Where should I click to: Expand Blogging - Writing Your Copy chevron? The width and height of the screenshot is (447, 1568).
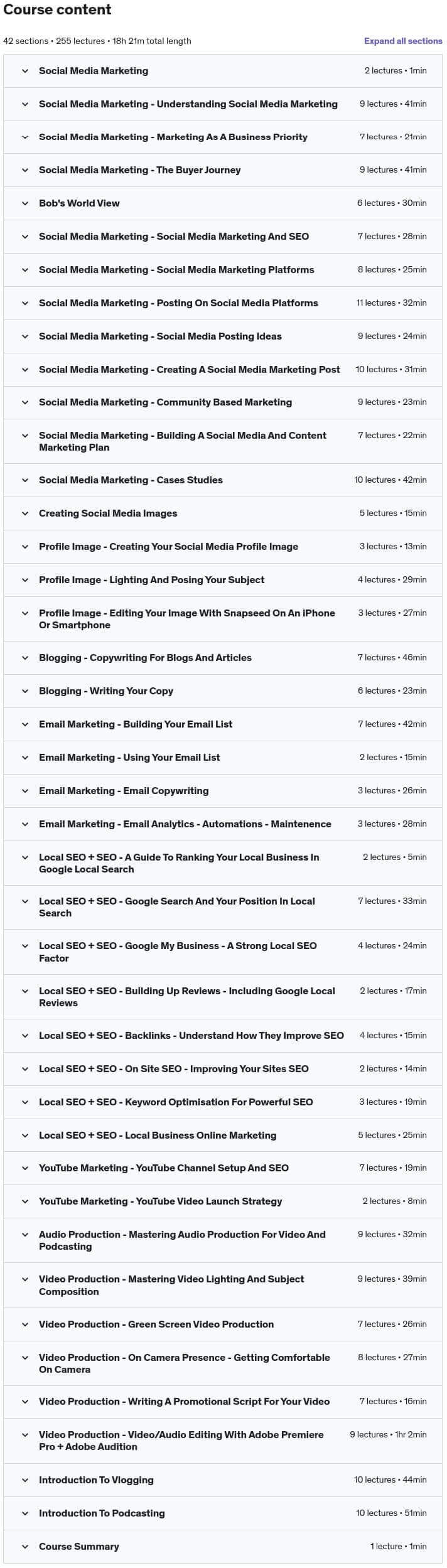tap(25, 691)
